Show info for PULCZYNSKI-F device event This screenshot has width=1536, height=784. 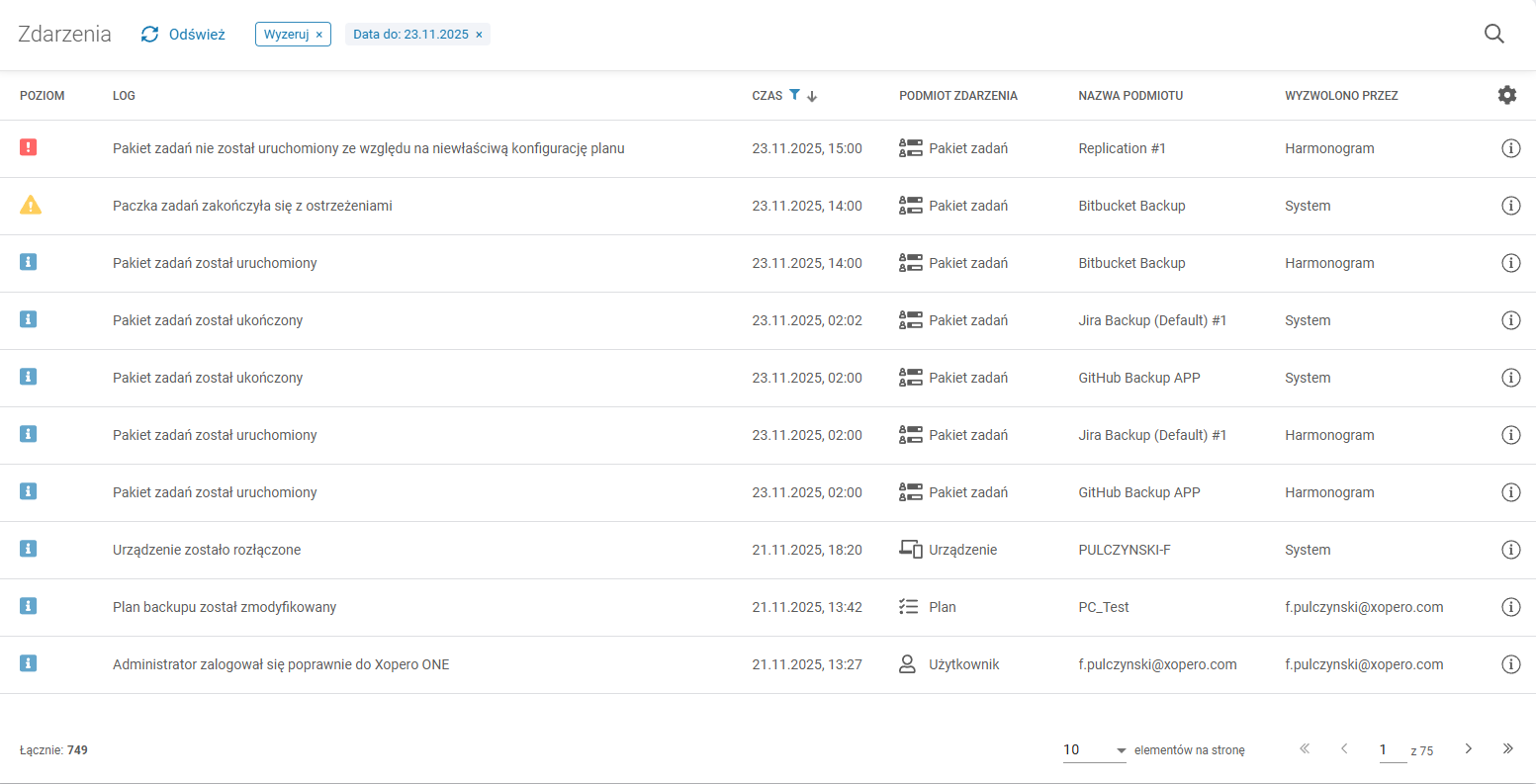[1510, 550]
